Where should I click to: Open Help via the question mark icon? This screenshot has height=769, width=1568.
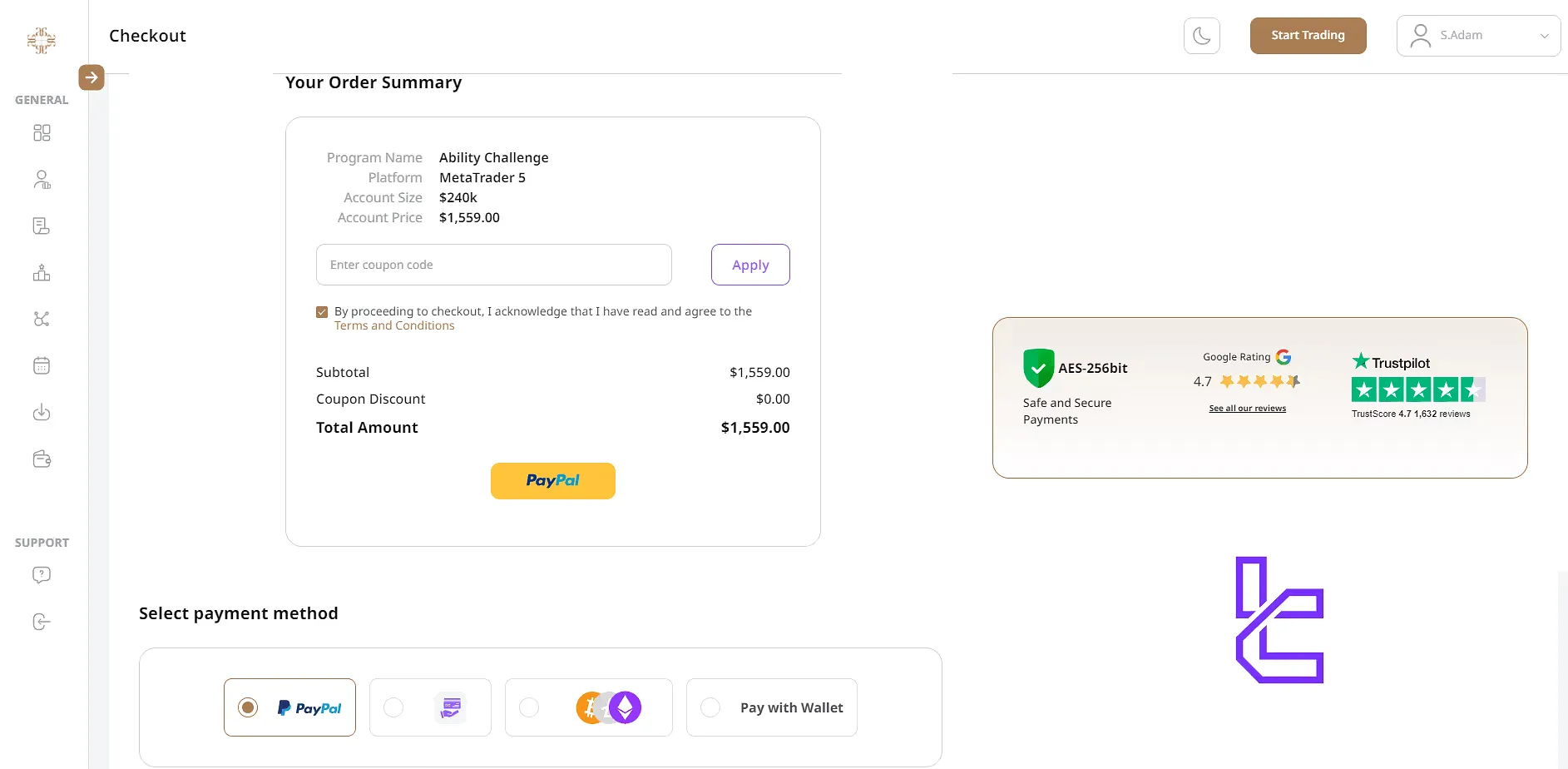tap(42, 574)
